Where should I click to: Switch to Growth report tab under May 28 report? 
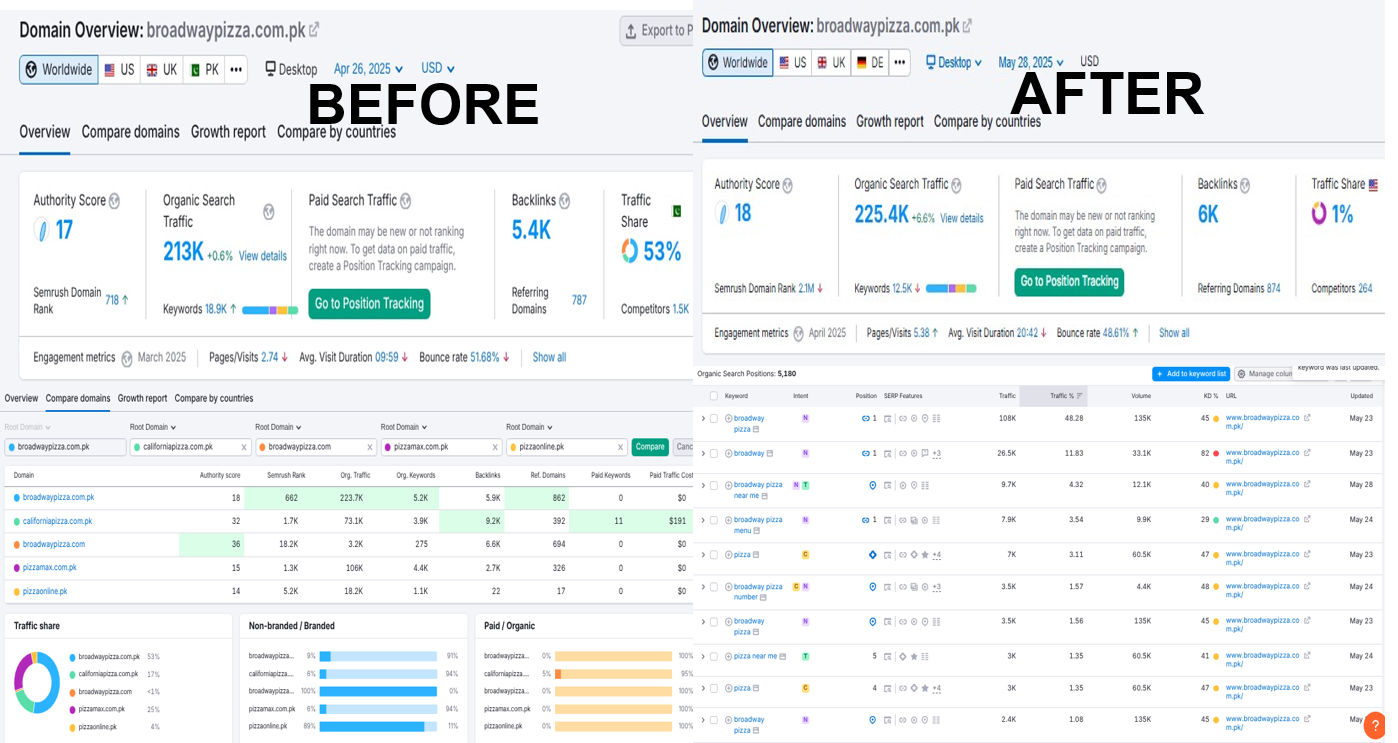coord(889,121)
